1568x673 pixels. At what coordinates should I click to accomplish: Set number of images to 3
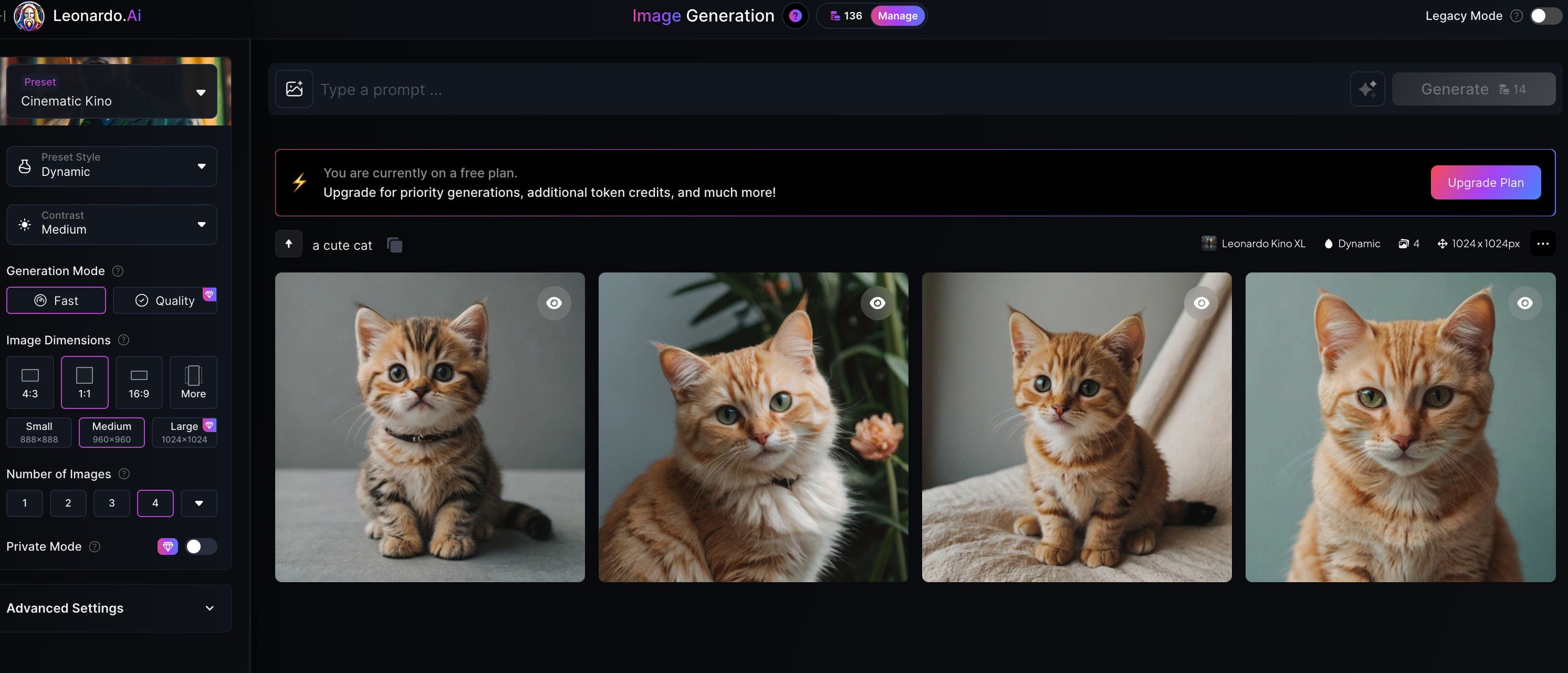click(111, 502)
